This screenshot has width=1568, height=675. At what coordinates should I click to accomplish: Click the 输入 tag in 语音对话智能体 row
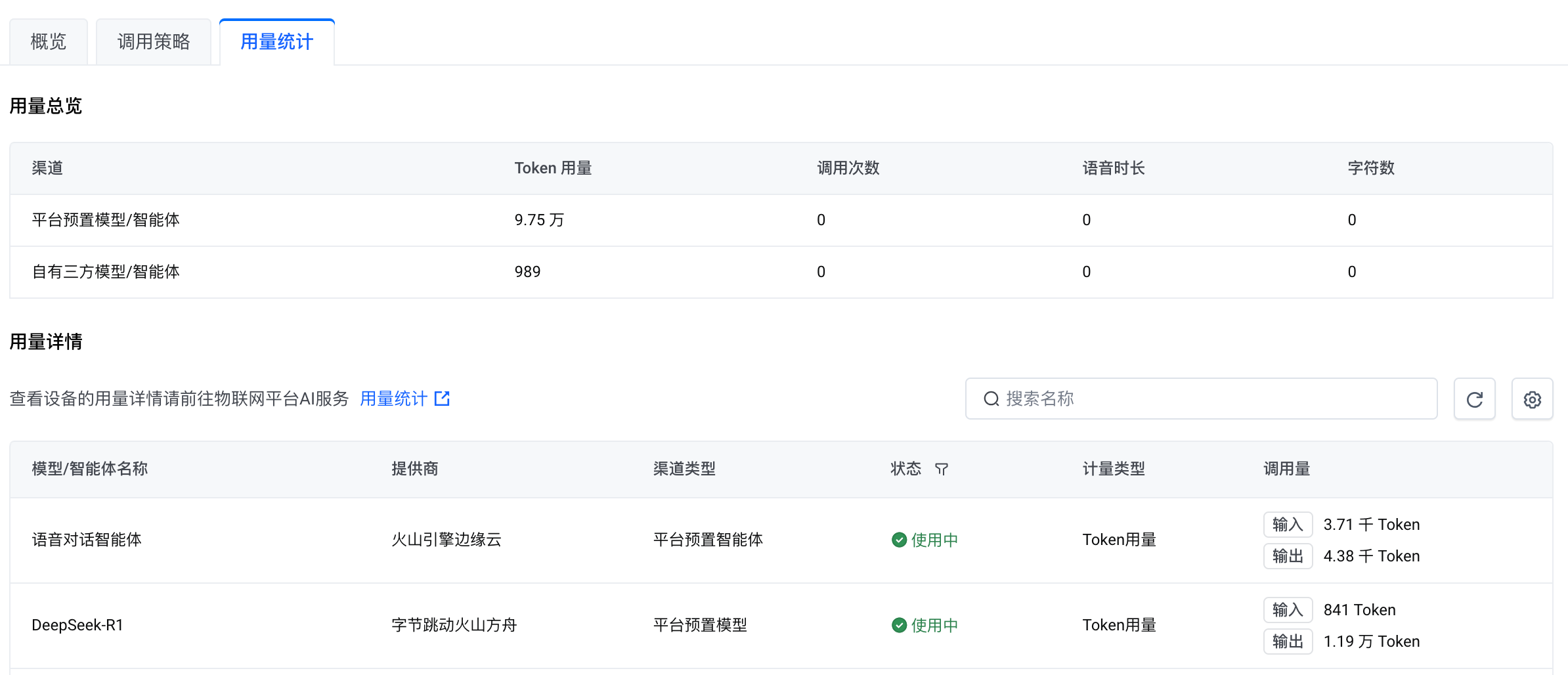click(x=1287, y=525)
